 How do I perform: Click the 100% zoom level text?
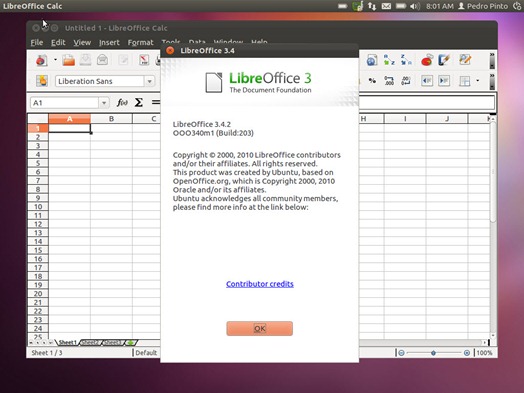[484, 353]
